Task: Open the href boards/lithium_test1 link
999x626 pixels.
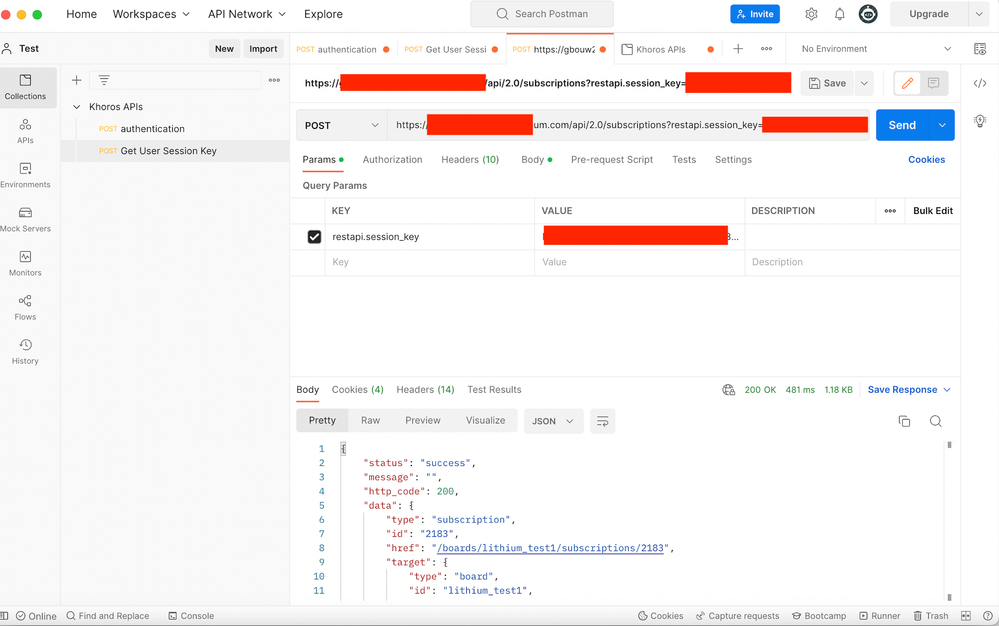Action: [550, 548]
